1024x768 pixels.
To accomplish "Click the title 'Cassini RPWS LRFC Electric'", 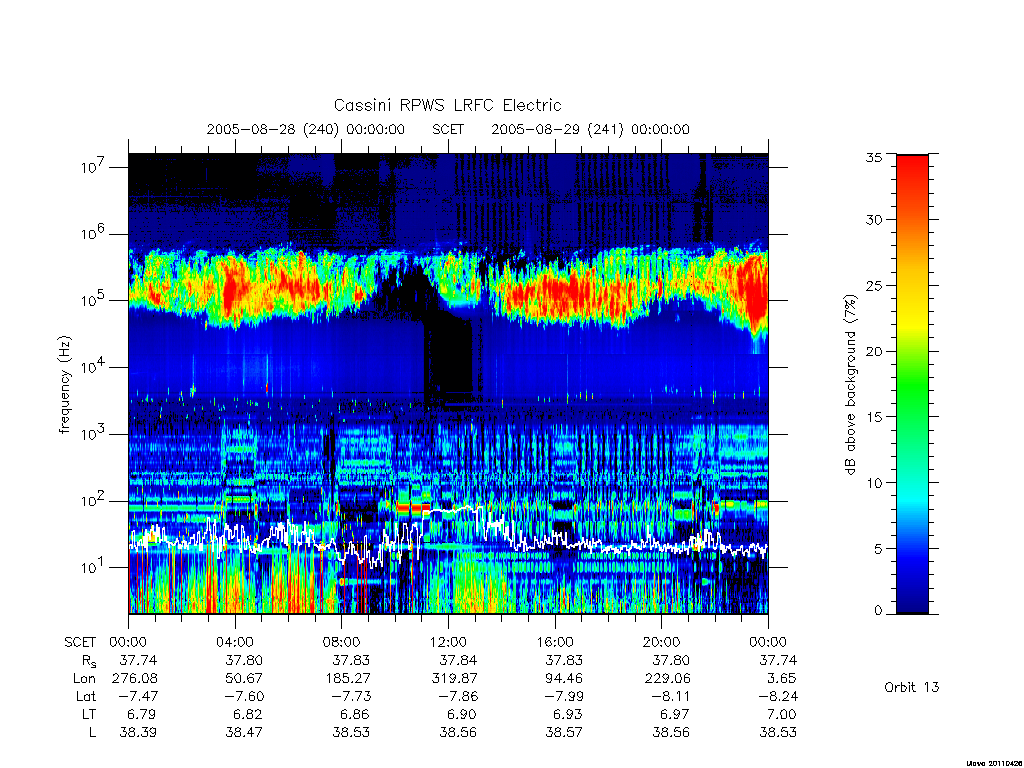I will (x=447, y=105).
